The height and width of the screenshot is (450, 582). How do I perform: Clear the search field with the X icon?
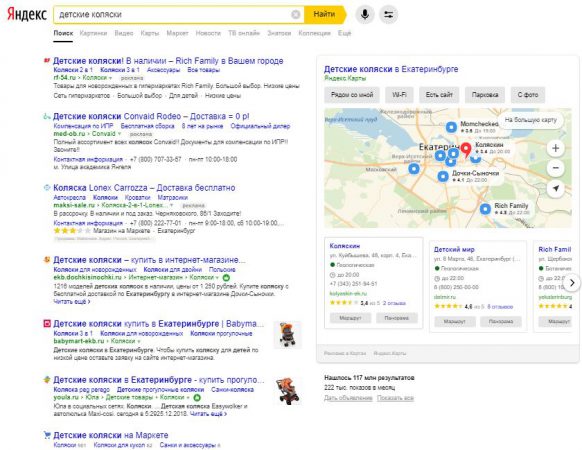point(295,14)
